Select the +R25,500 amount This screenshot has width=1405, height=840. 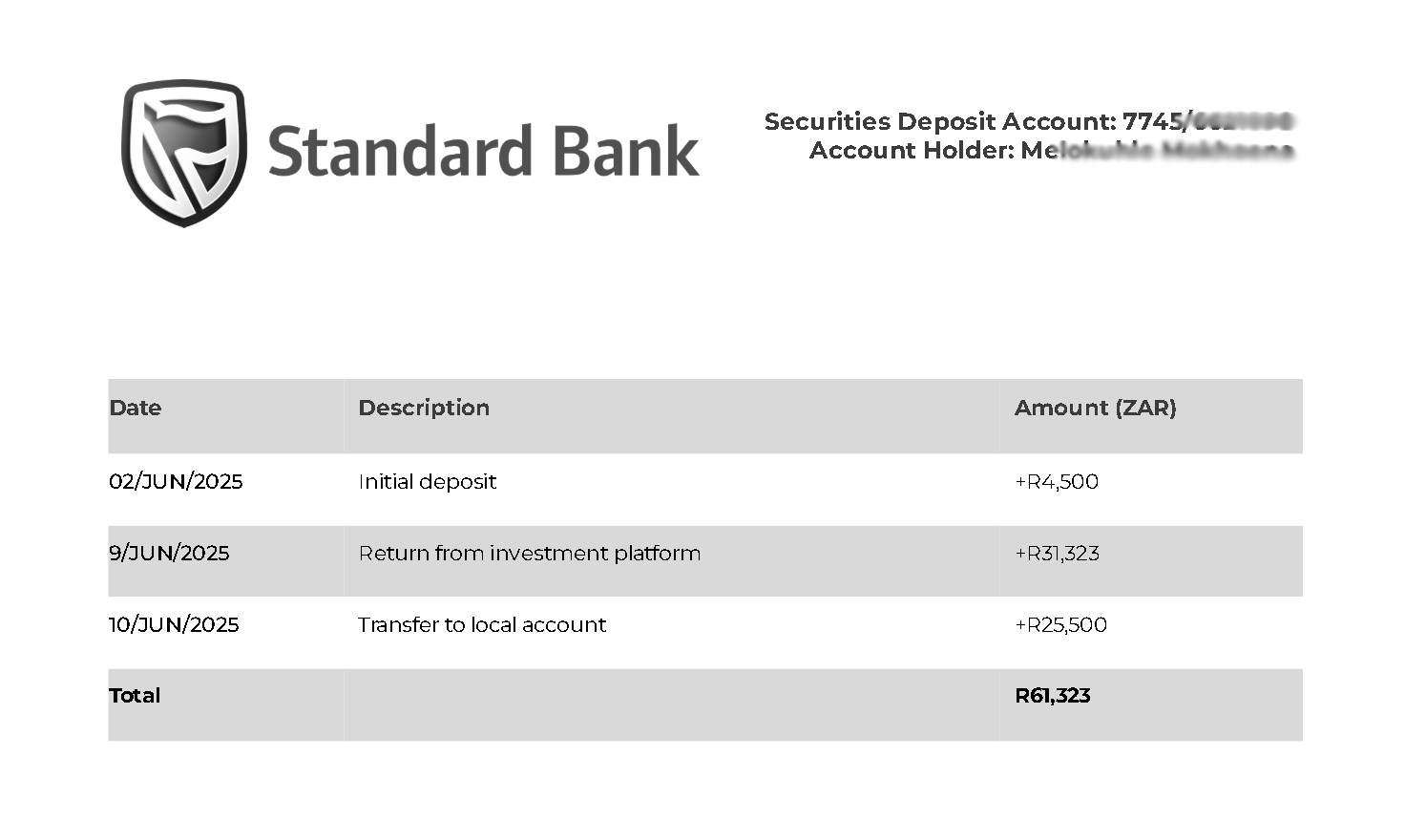[1060, 624]
